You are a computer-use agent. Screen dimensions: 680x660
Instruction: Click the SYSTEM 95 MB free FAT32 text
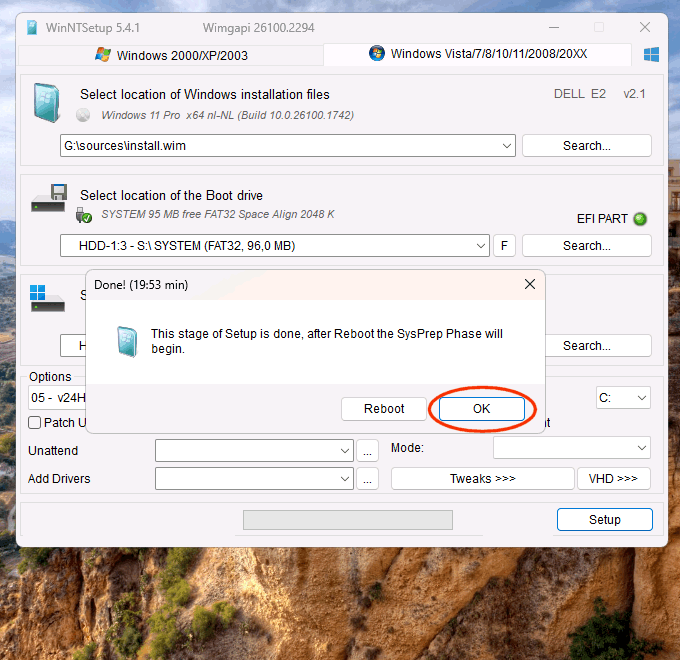point(218,214)
